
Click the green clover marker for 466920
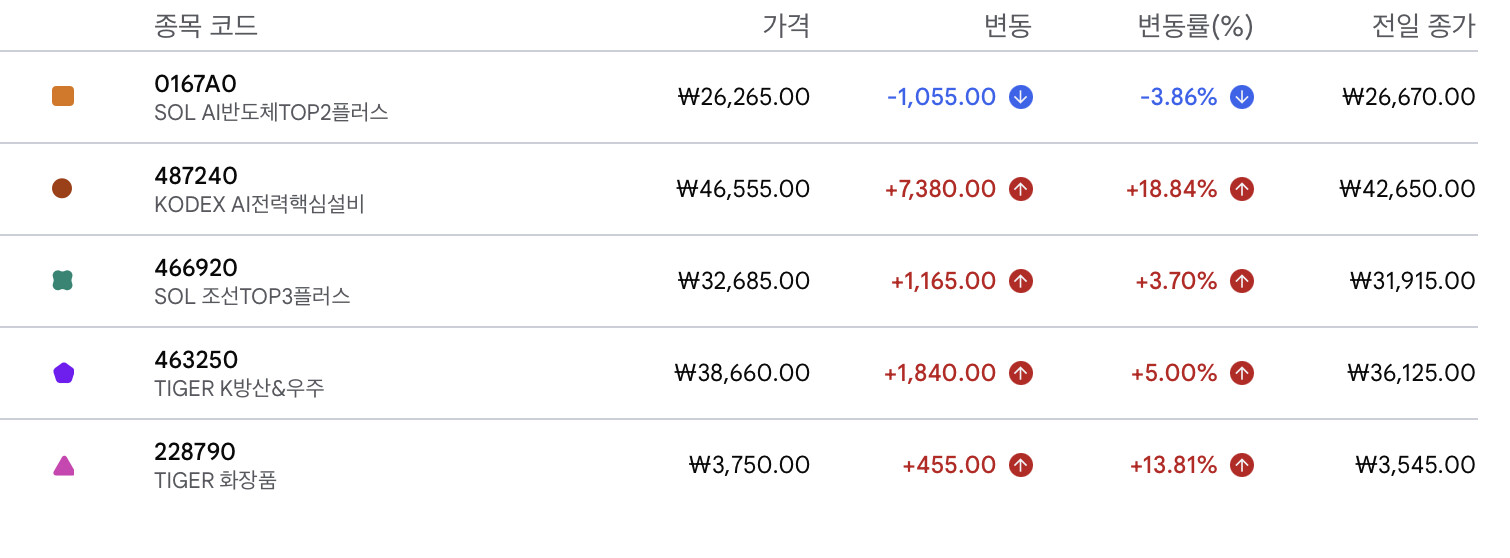click(63, 281)
